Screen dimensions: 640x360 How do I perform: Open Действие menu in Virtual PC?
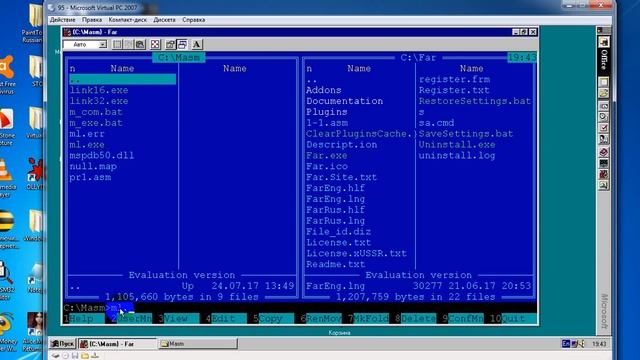click(x=62, y=20)
